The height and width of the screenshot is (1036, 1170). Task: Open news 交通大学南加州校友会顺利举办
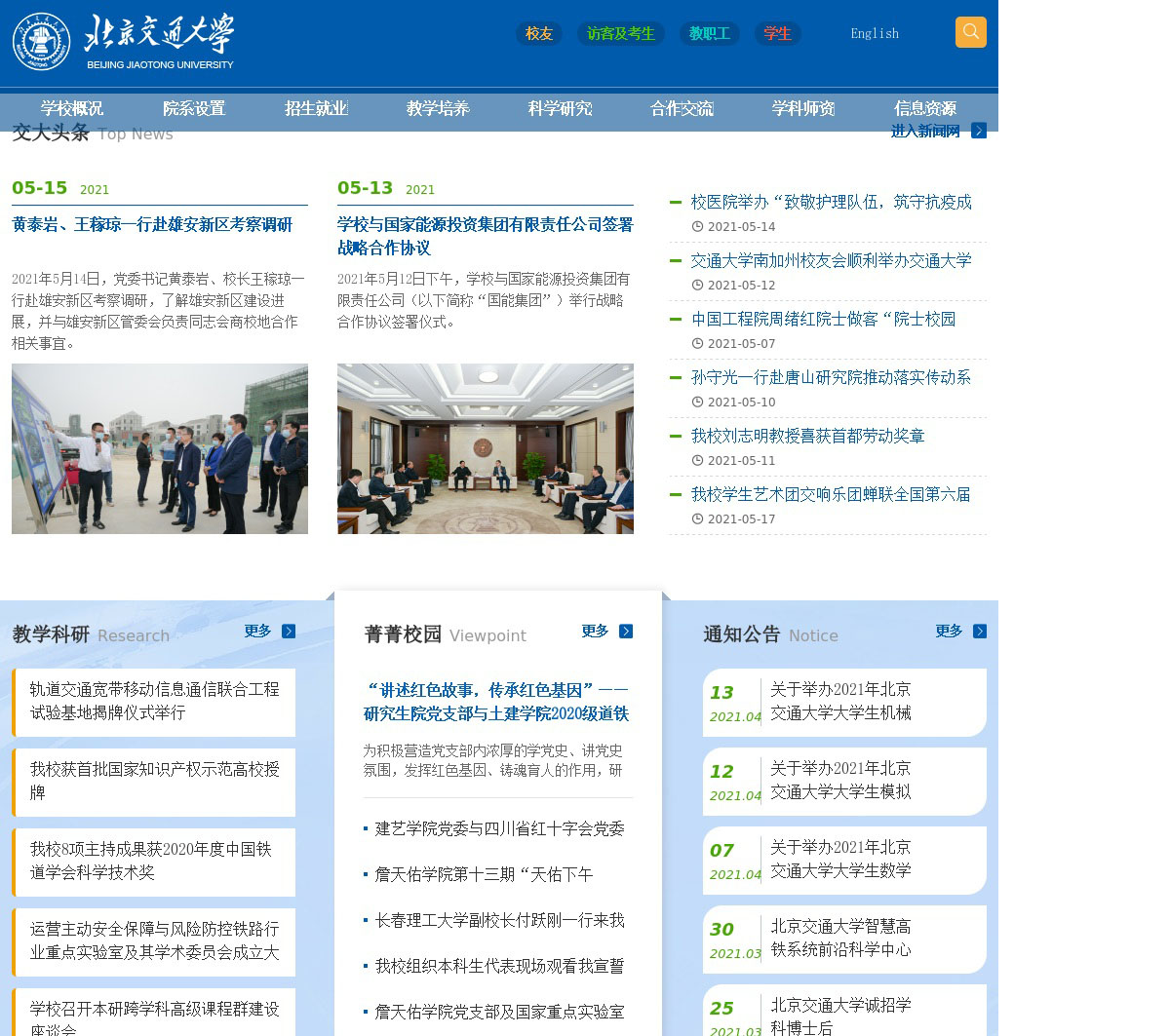tap(832, 261)
